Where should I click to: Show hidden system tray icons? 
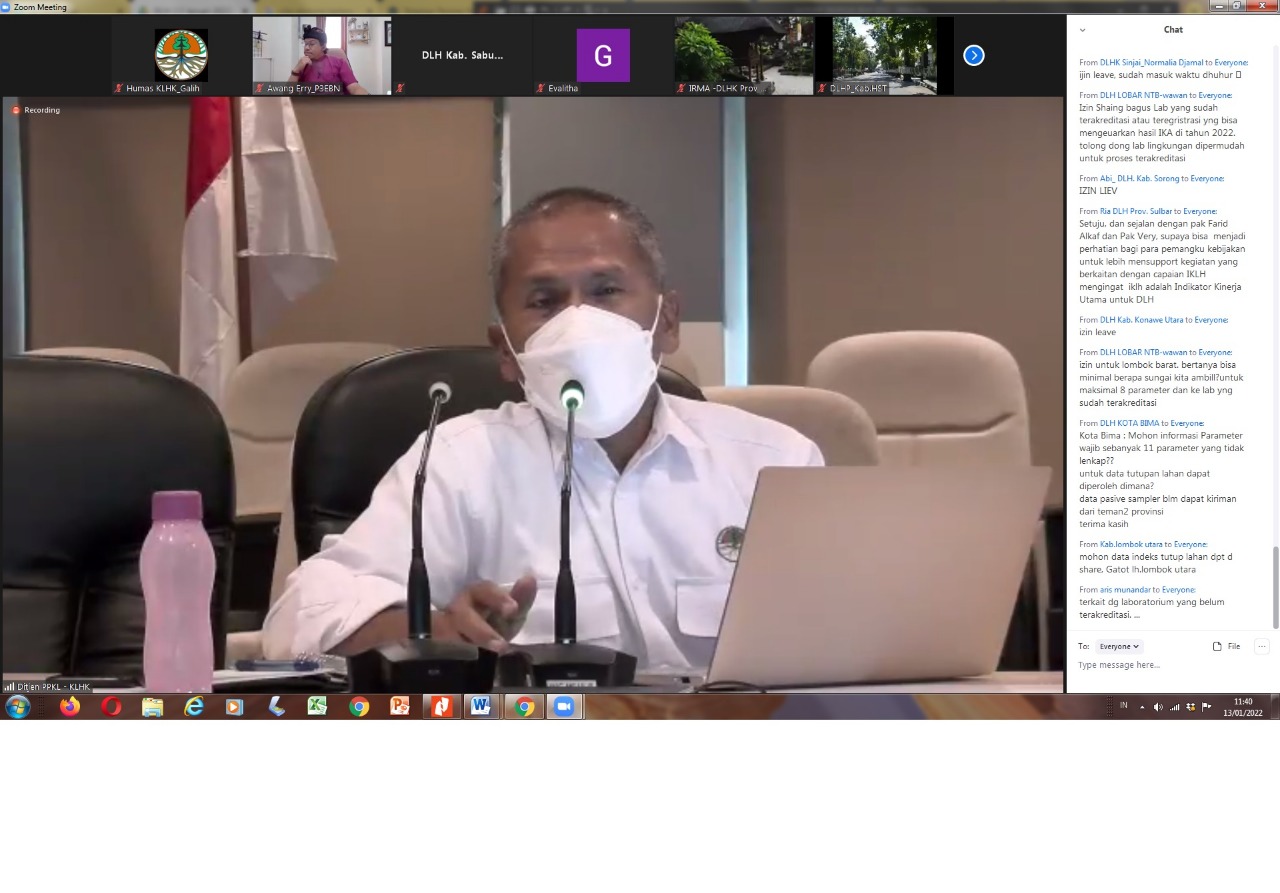tap(1142, 707)
